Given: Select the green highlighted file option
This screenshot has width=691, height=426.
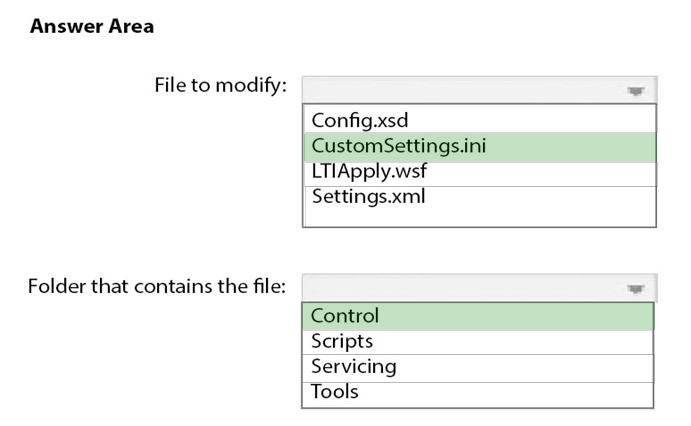Looking at the screenshot, I should click(479, 147).
